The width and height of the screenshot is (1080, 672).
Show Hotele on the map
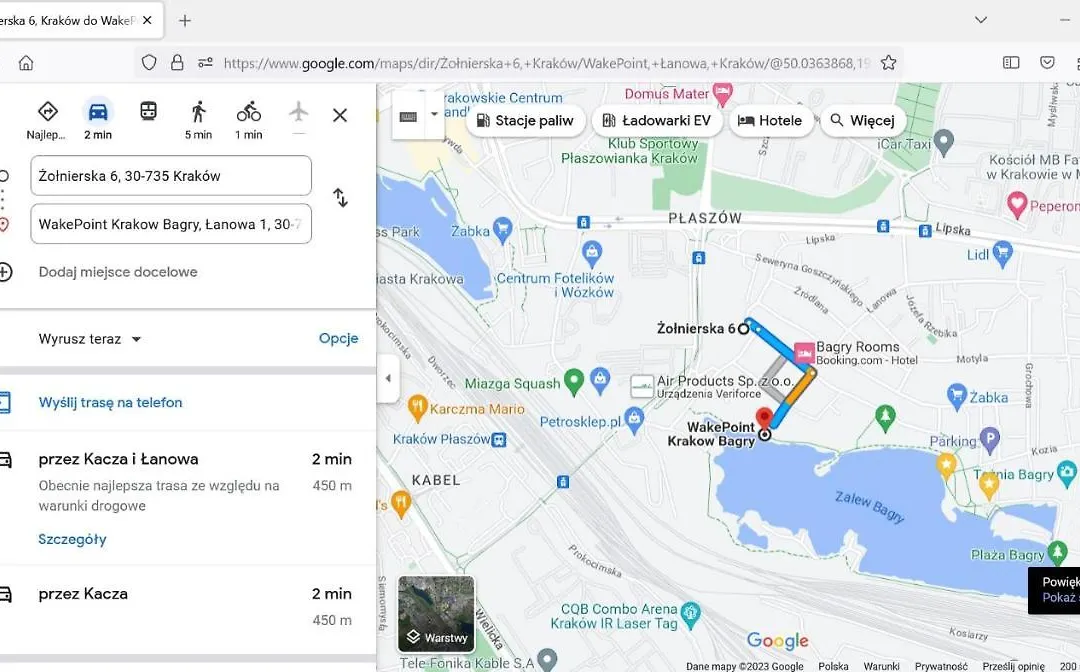point(770,120)
